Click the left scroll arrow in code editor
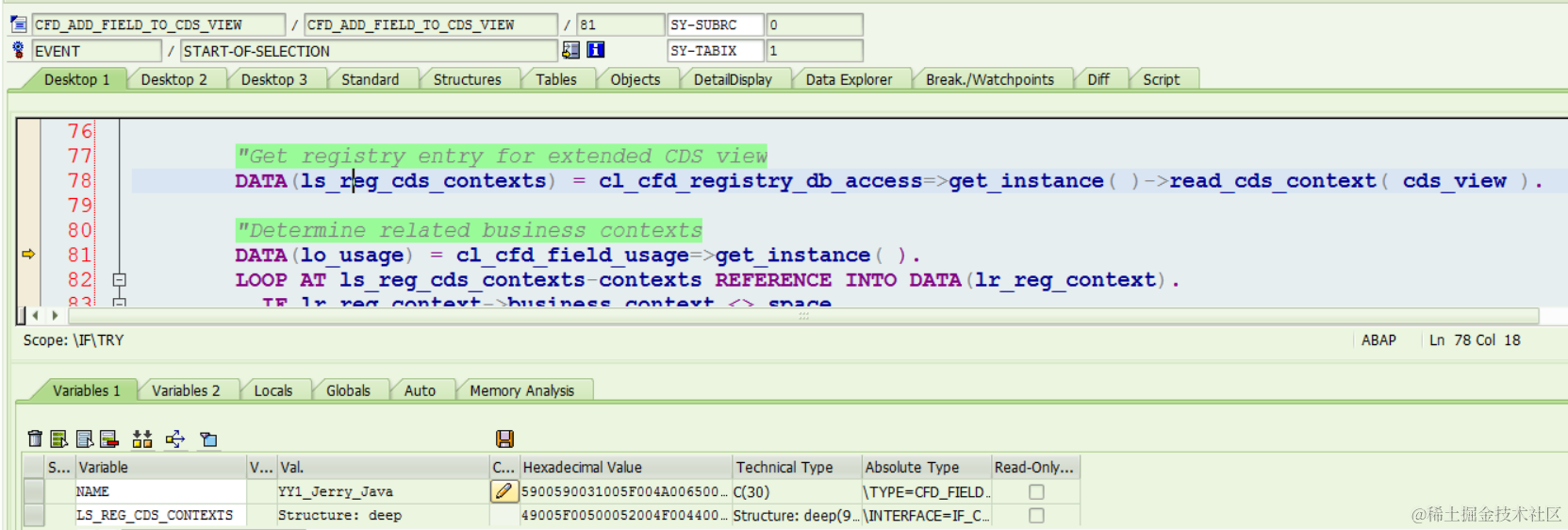This screenshot has height=530, width=1568. point(36,315)
